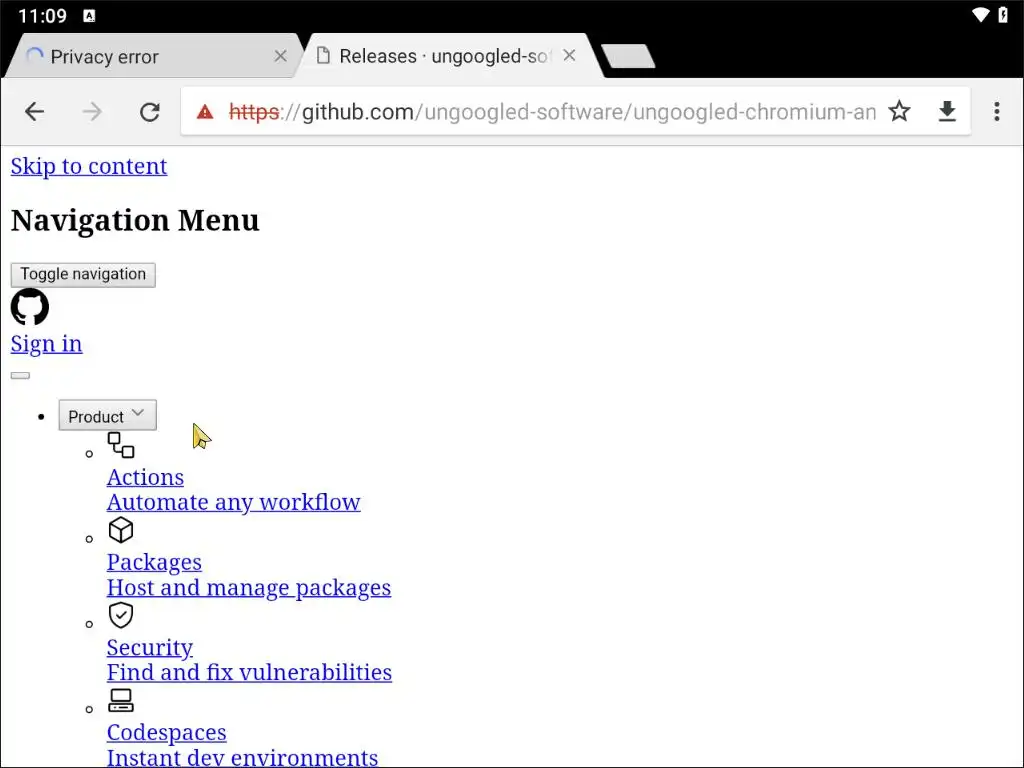Click the Actions workflow icon
Viewport: 1024px width, 768px height.
pos(121,445)
